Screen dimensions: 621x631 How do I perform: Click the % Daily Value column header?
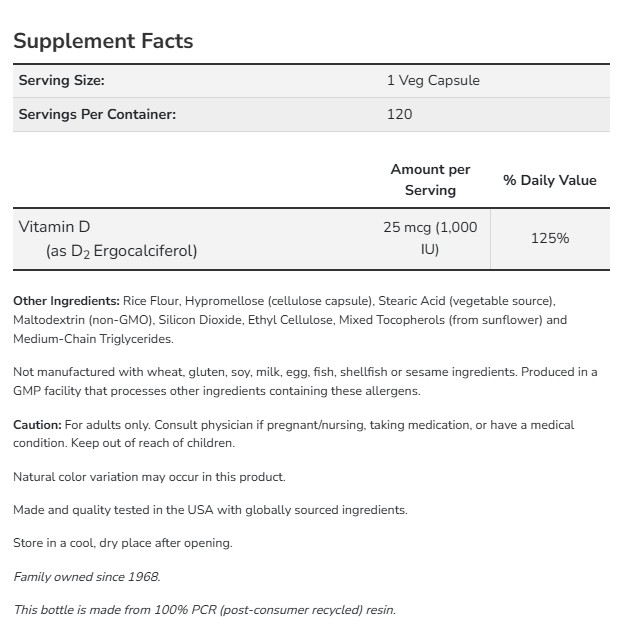click(x=549, y=180)
